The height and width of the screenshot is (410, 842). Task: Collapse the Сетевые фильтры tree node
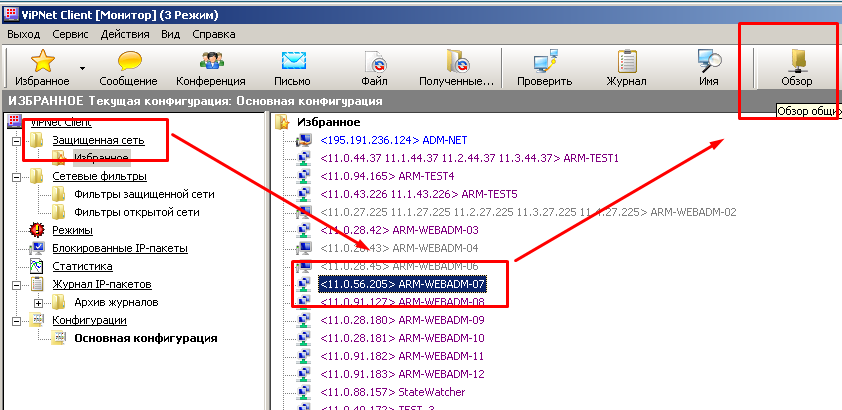(17, 177)
